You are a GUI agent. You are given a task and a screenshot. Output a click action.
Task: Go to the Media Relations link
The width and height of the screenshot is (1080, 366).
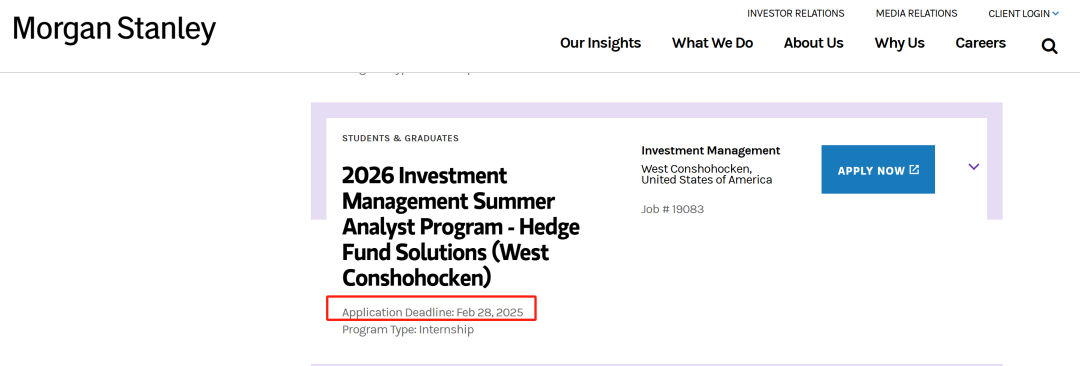(x=916, y=13)
